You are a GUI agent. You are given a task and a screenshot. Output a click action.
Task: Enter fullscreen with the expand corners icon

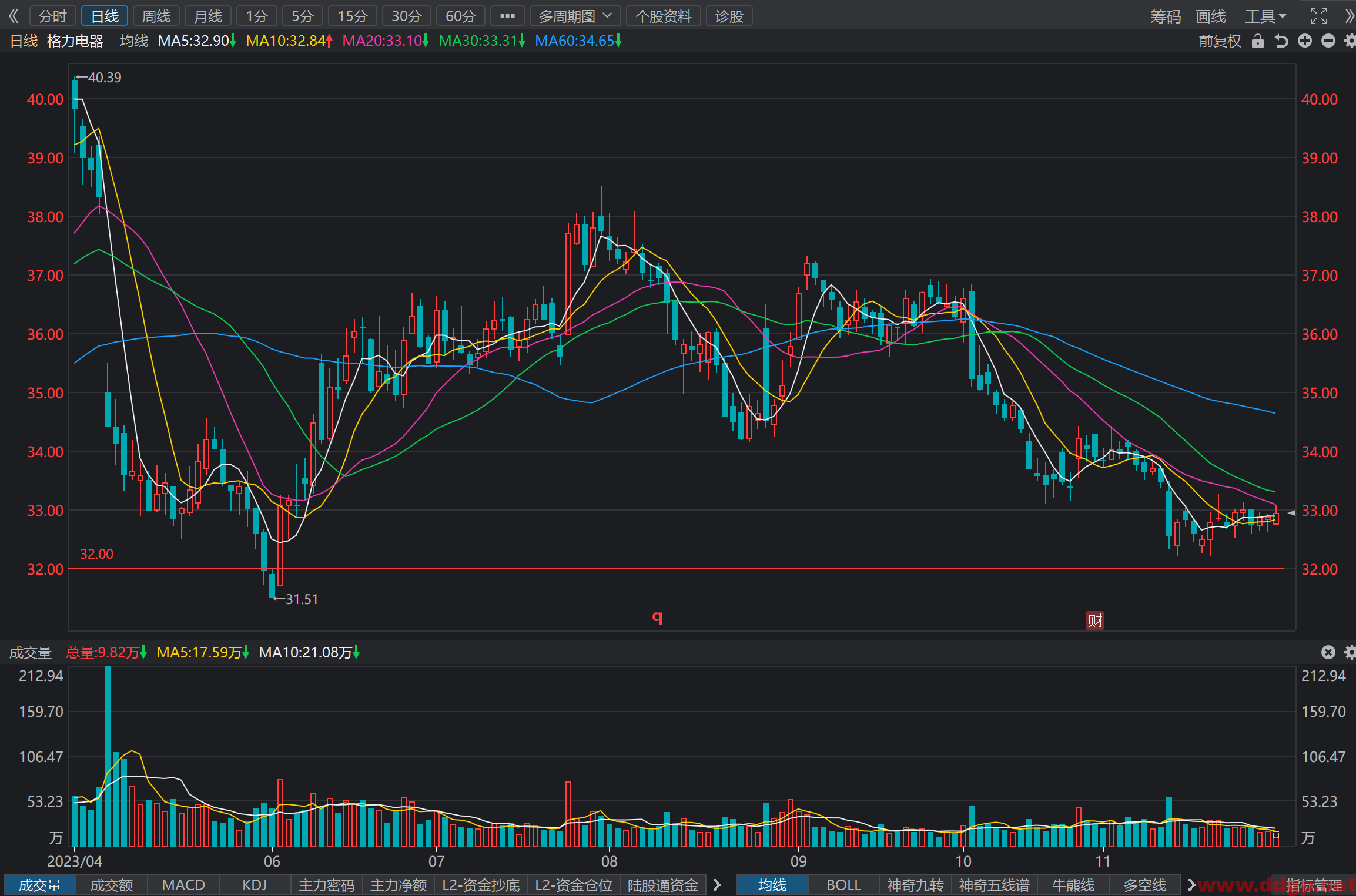pyautogui.click(x=1319, y=16)
